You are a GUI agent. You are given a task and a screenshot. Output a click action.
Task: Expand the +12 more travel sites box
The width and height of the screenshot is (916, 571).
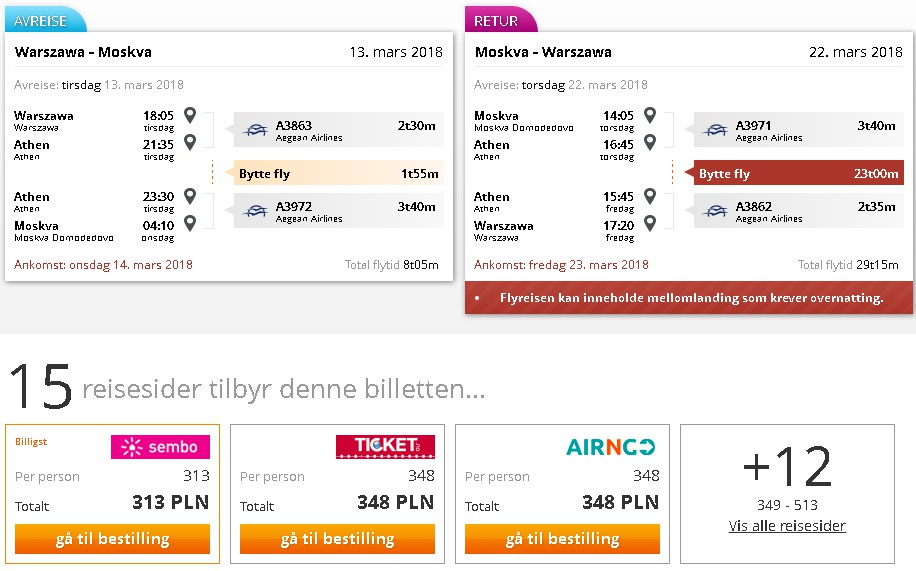(x=787, y=494)
